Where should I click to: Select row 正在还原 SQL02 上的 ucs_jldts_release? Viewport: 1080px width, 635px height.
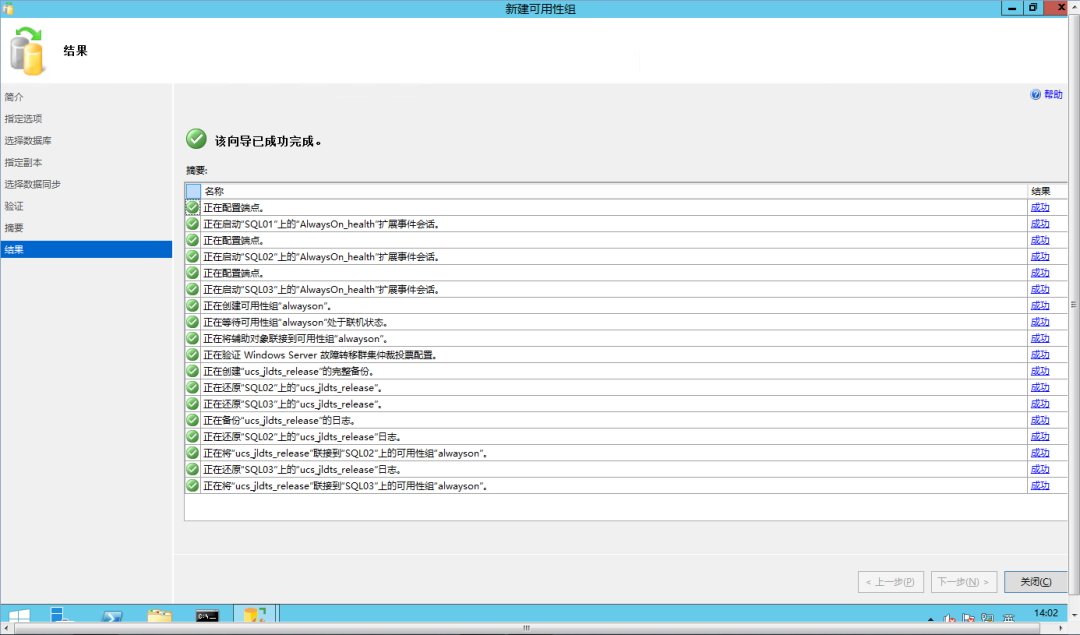(626, 388)
